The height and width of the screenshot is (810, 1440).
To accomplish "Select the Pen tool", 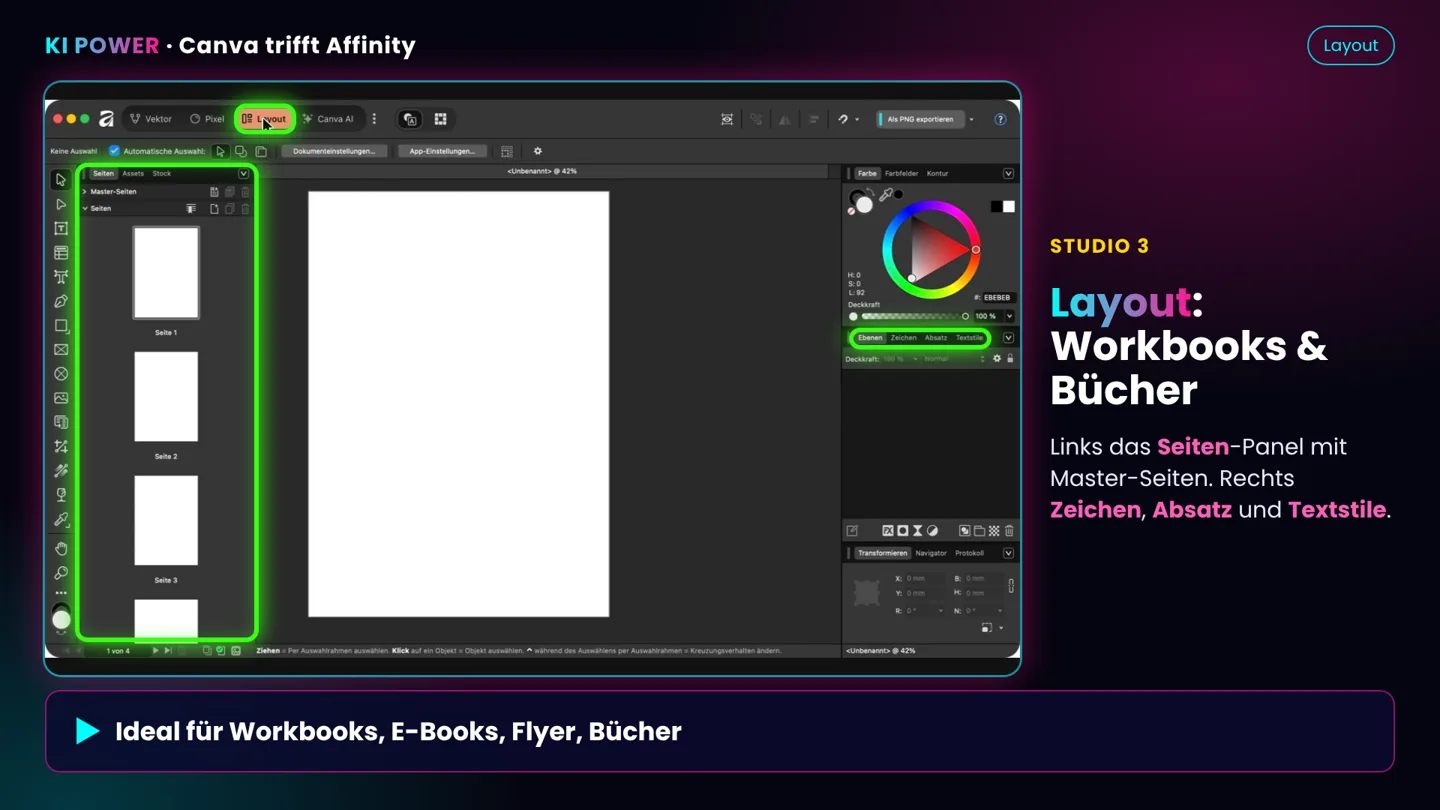I will point(61,301).
